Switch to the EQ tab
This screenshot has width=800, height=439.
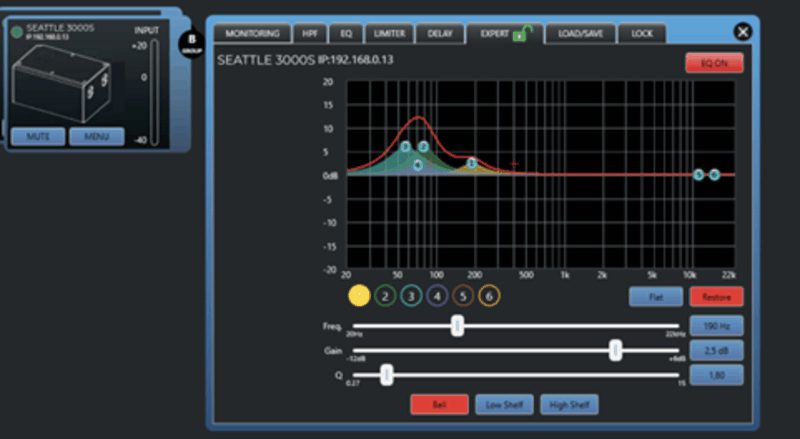(346, 34)
